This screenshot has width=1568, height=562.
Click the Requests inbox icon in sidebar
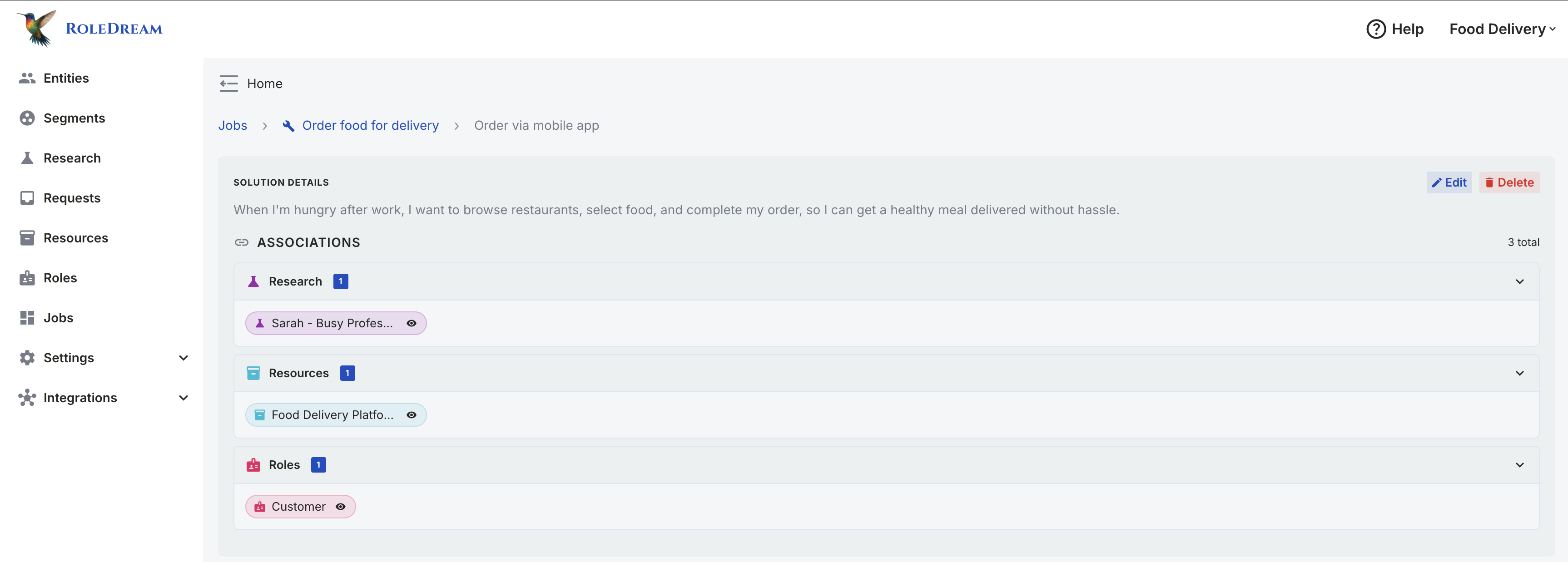pyautogui.click(x=27, y=198)
